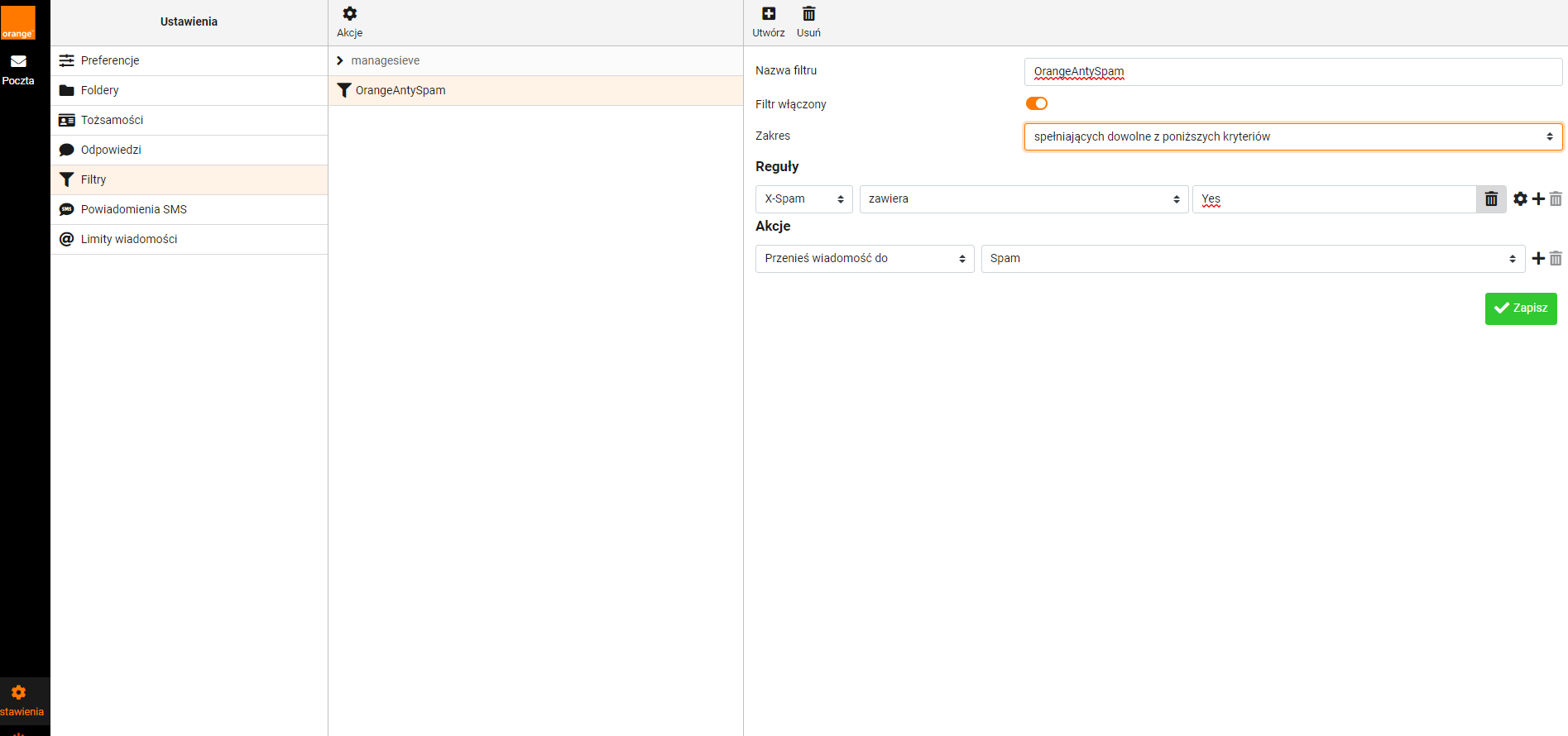Open the Powiadomienia SMS section

tap(133, 209)
